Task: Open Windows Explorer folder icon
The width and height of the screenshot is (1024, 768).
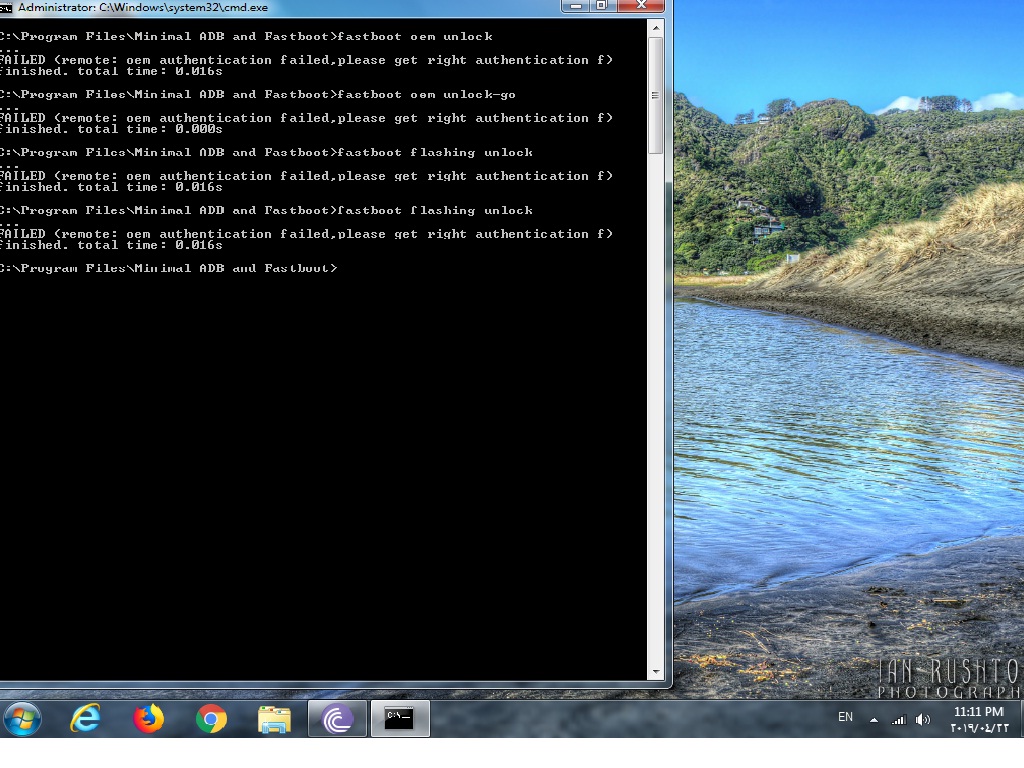Action: coord(274,720)
